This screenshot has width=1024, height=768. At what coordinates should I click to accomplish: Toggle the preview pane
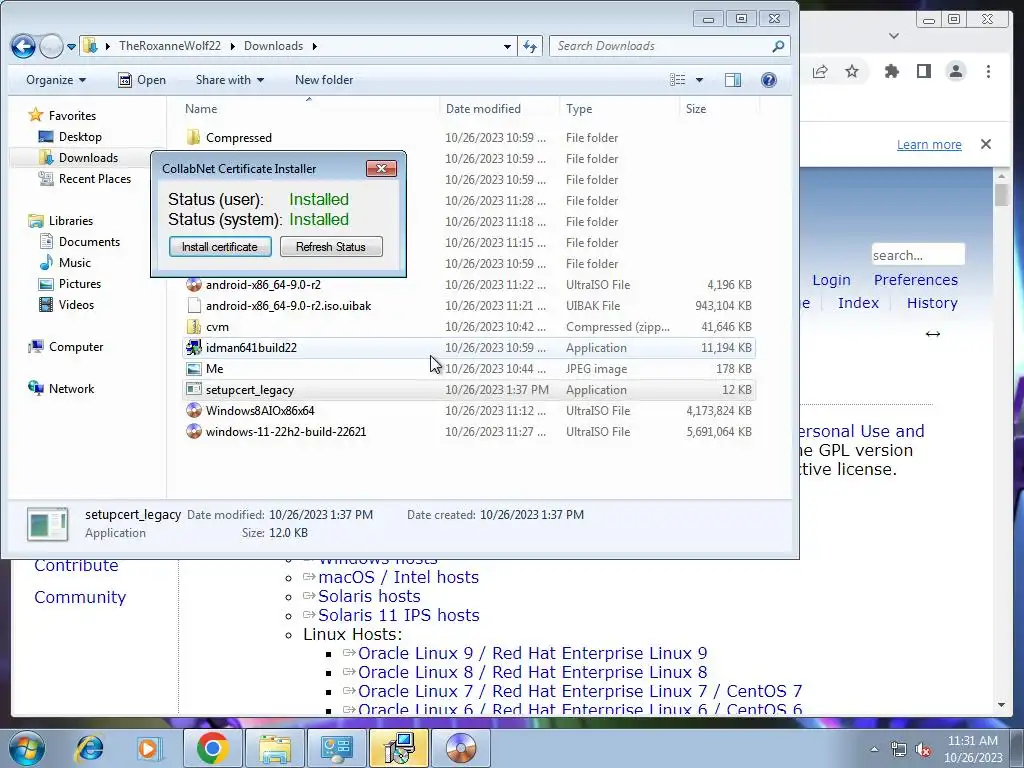tap(733, 80)
